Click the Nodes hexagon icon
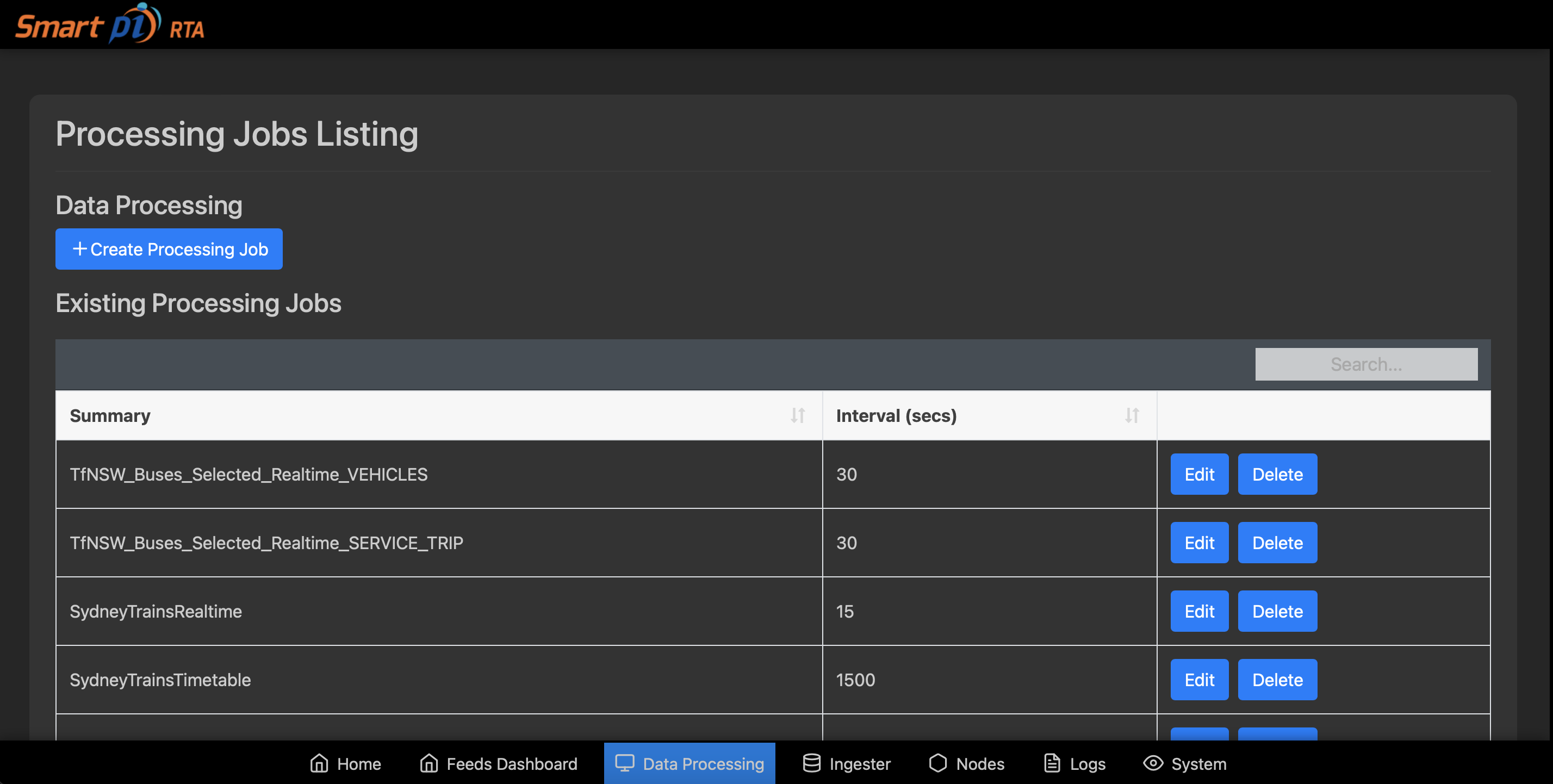The width and height of the screenshot is (1553, 784). (x=938, y=763)
